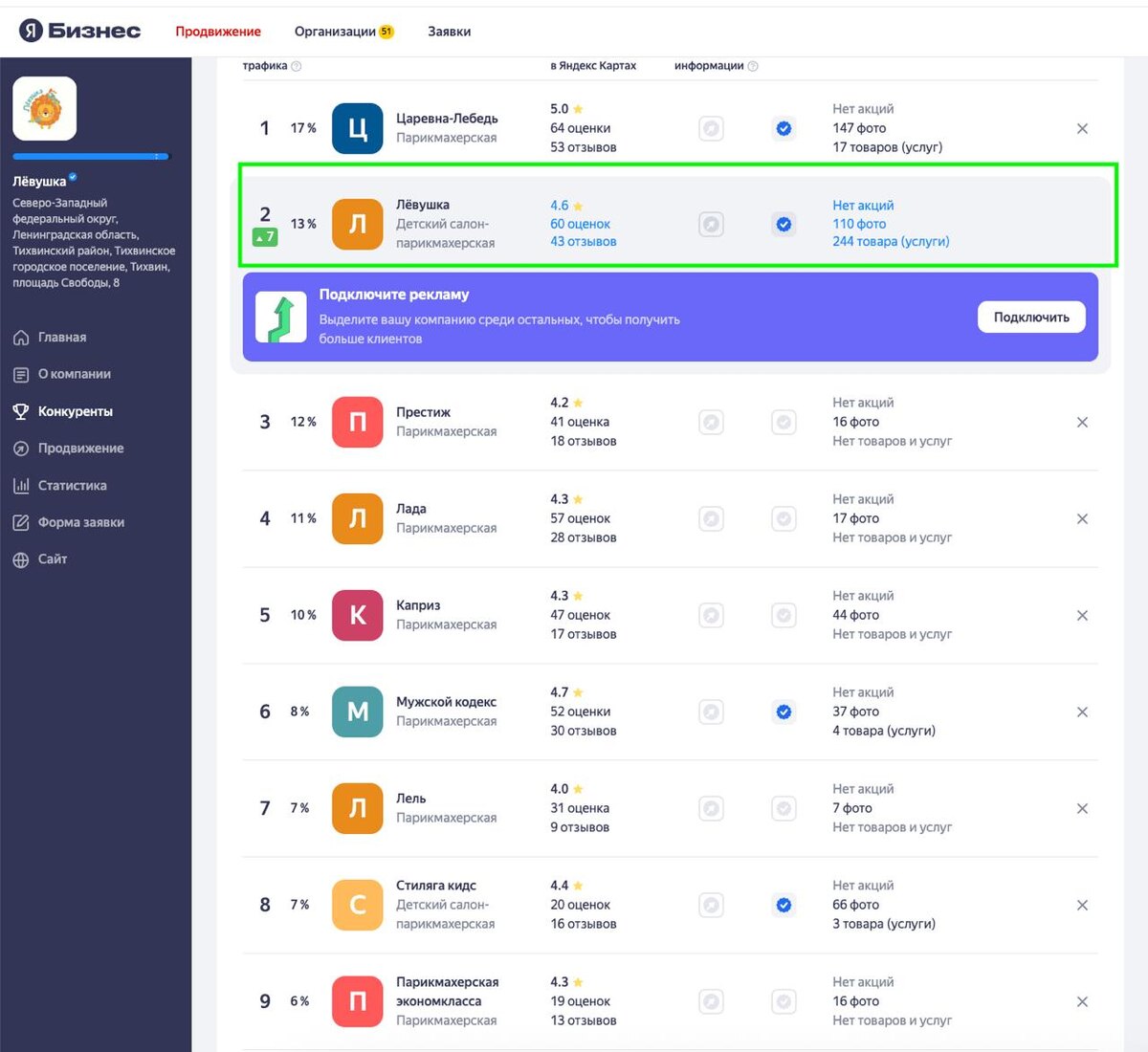Viewport: 1148px width, 1052px height.
Task: Remove Царевна-Лебедь from competitors list
Action: [1082, 128]
